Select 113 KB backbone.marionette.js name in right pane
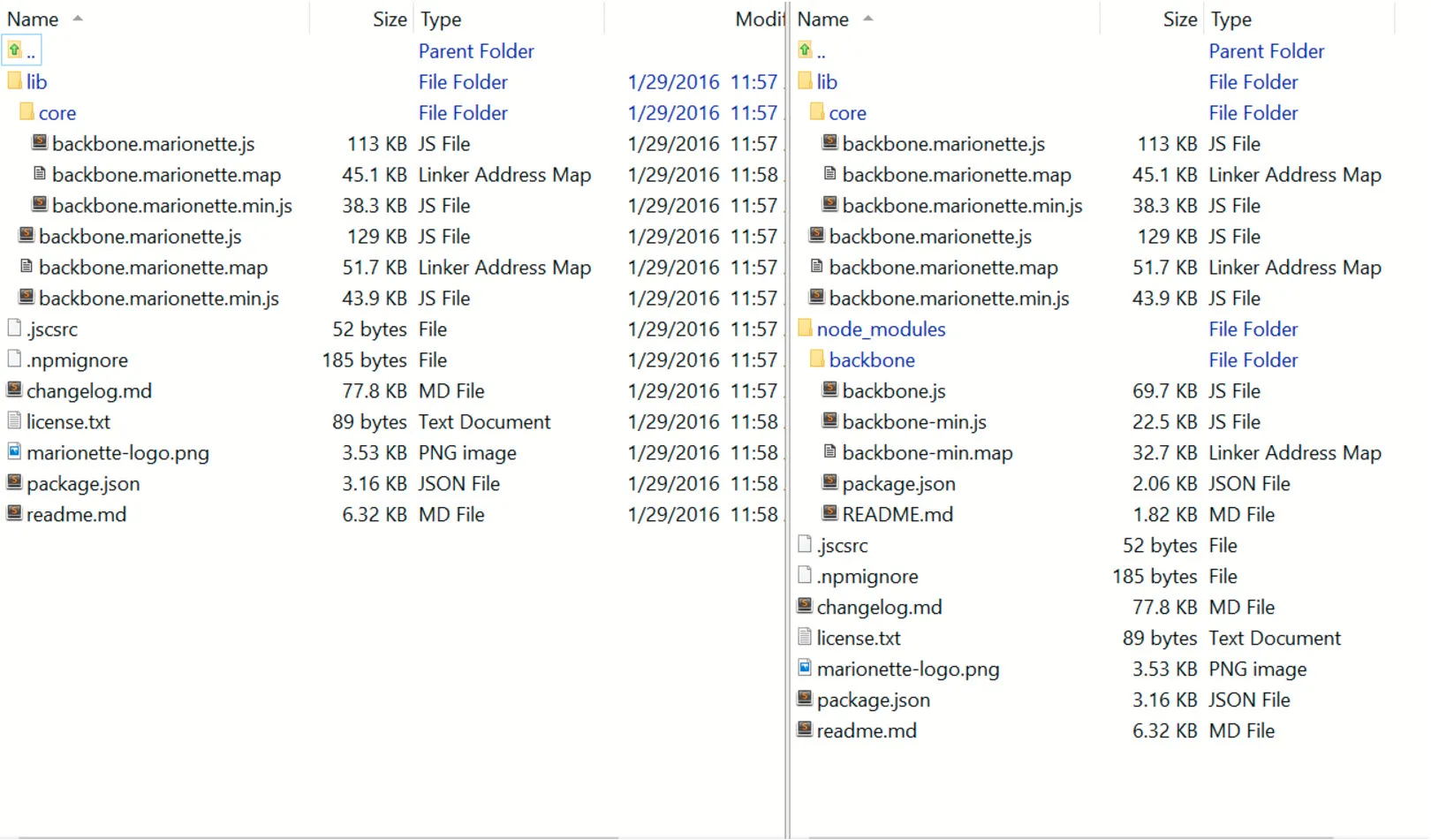The image size is (1431, 840). coord(944,144)
